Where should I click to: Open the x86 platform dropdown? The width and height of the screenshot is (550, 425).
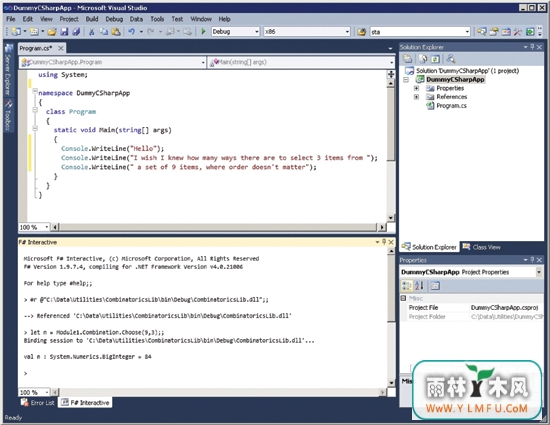[347, 32]
